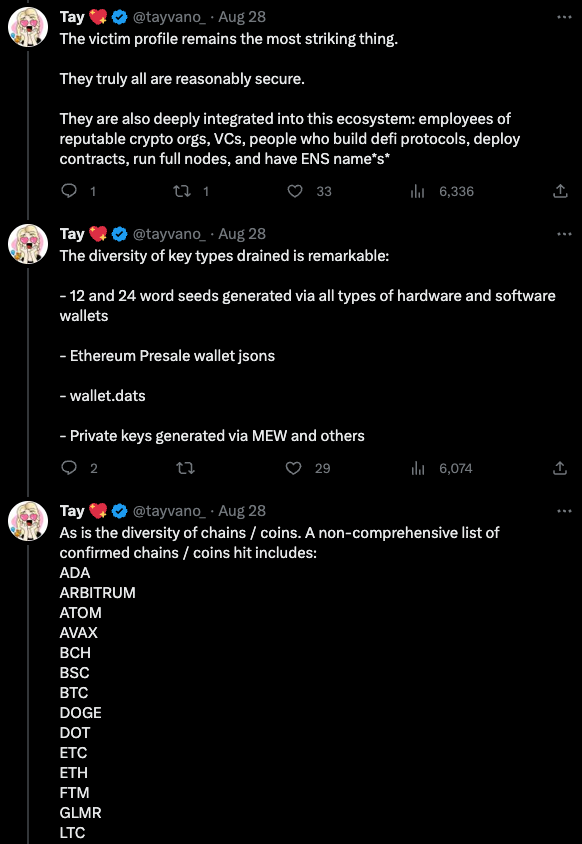Share the victim profile tweet
The height and width of the screenshot is (844, 582).
click(x=560, y=191)
